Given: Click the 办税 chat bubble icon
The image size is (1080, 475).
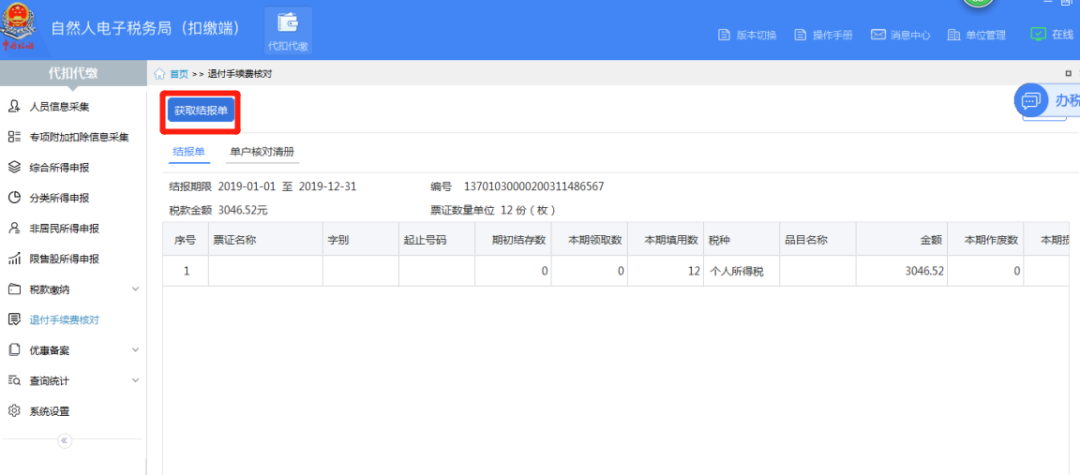Looking at the screenshot, I should (x=1031, y=100).
